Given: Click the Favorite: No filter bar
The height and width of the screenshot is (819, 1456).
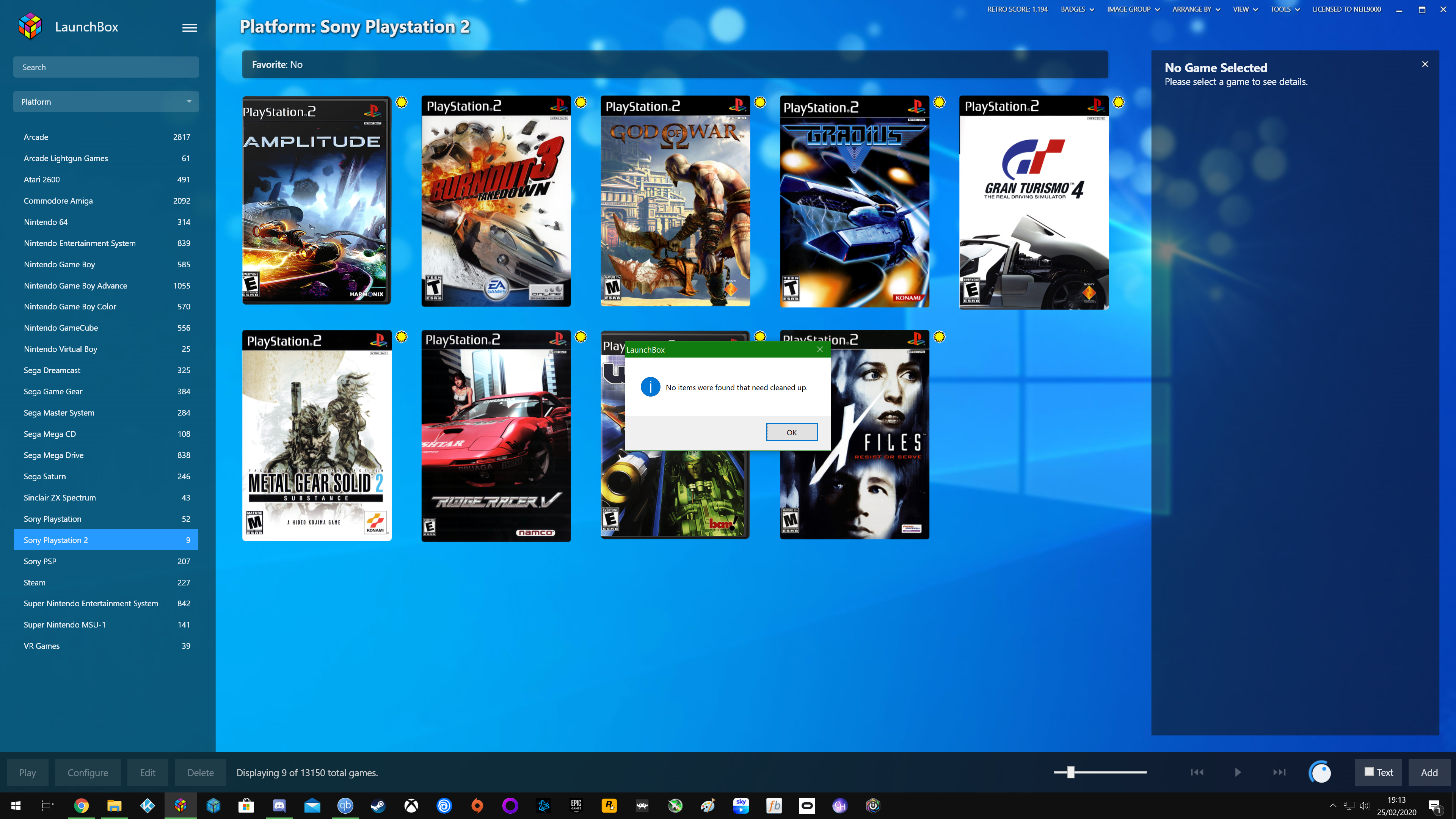Looking at the screenshot, I should tap(675, 64).
